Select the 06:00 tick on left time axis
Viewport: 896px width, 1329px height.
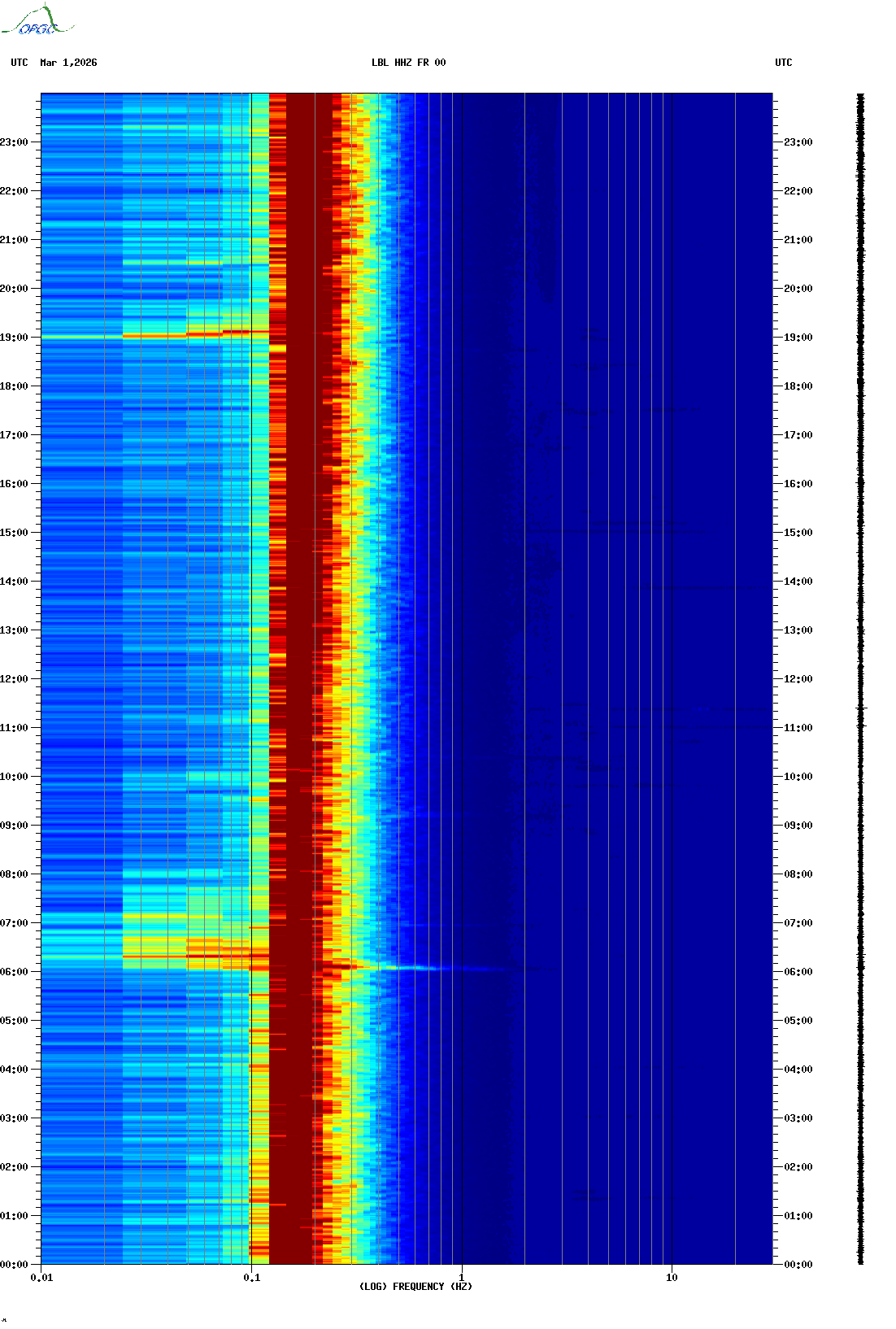pos(15,972)
